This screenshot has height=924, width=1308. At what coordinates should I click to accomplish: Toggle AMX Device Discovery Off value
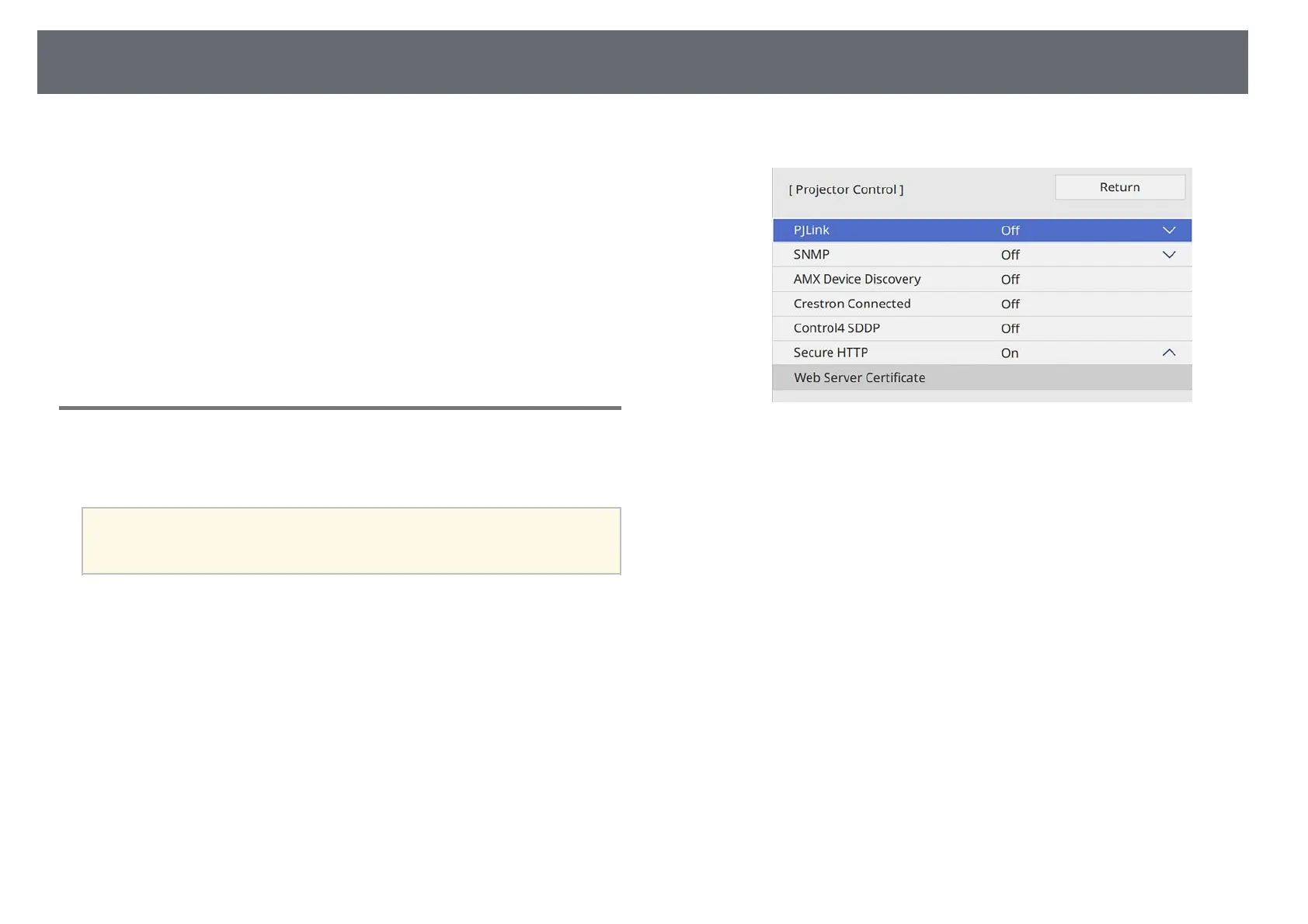point(1010,280)
